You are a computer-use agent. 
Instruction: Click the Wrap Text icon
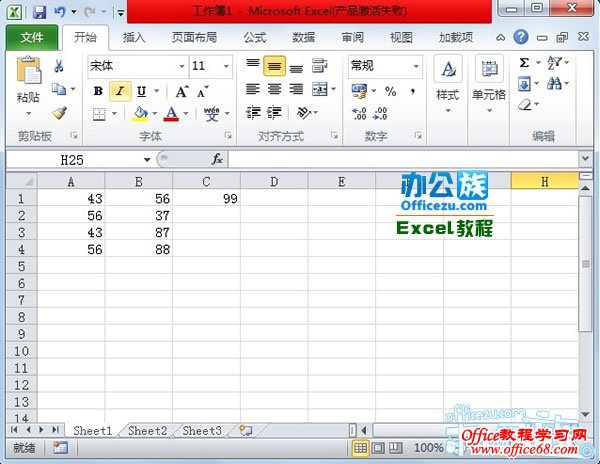tap(320, 66)
